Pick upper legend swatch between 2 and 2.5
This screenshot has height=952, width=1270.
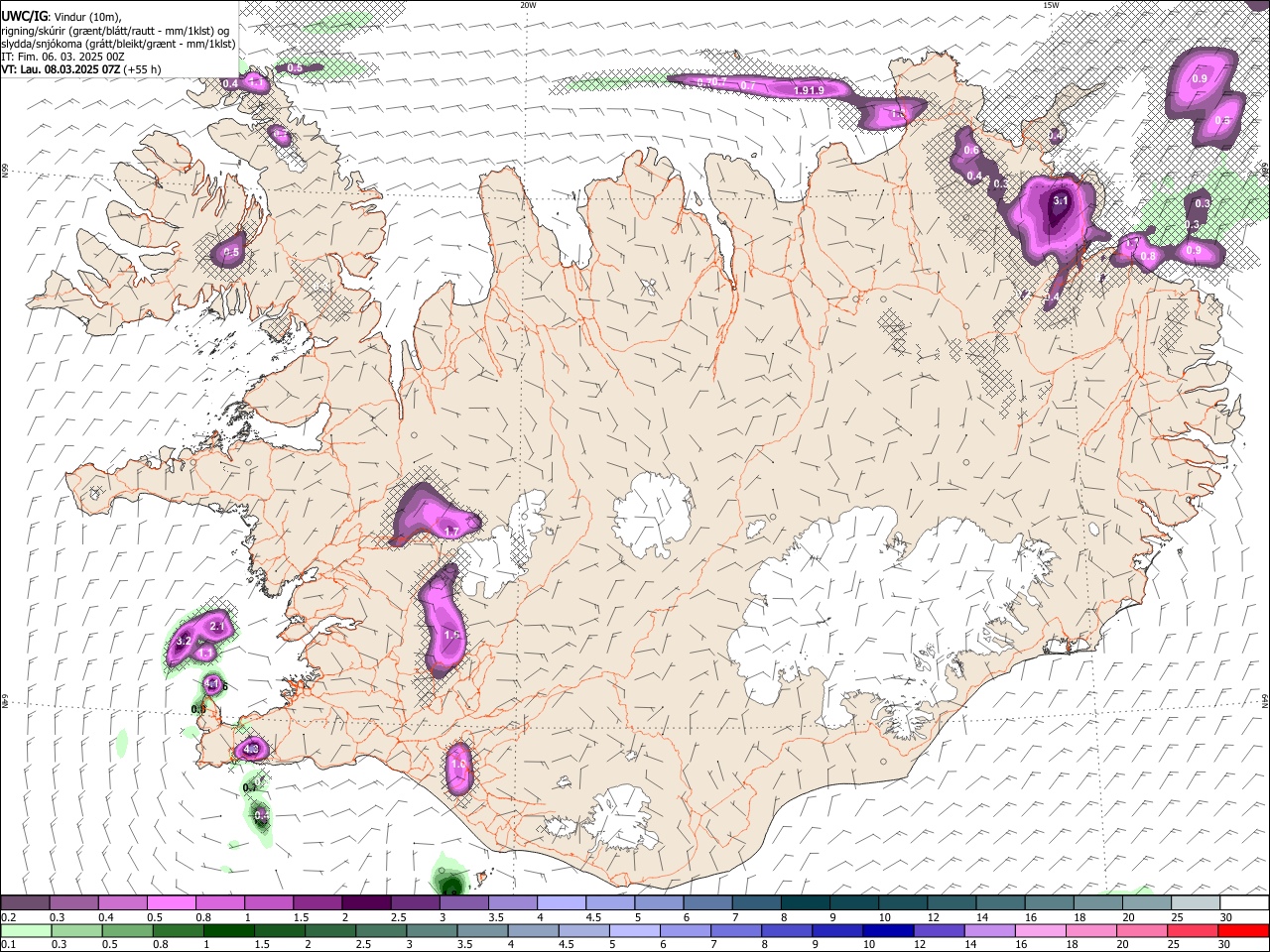pos(366,903)
